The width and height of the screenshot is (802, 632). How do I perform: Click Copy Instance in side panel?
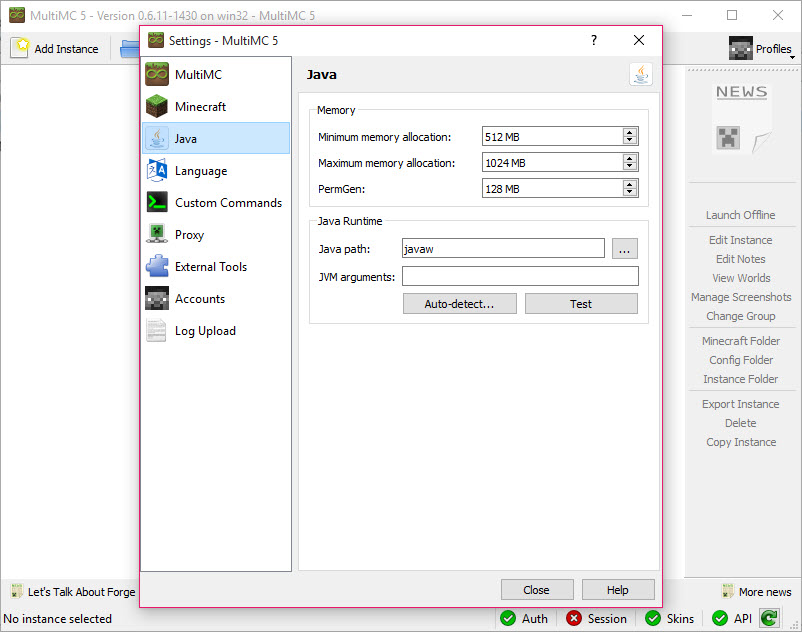coord(741,442)
